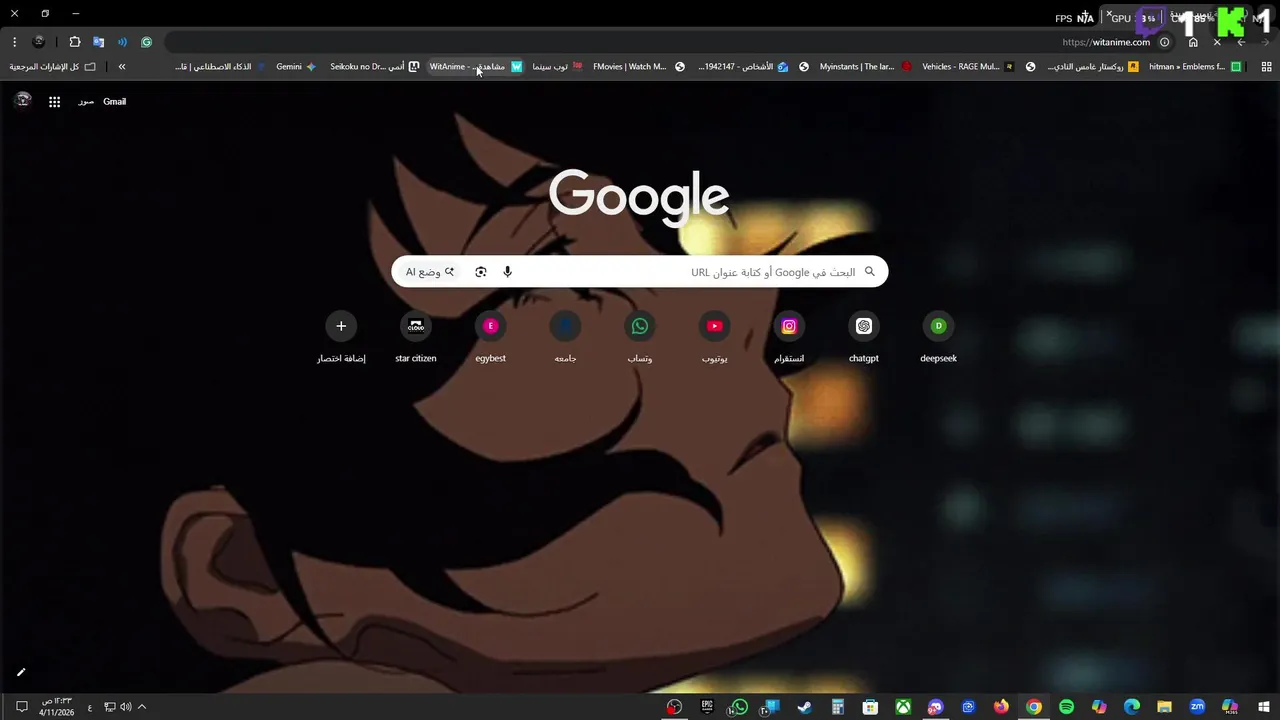Image resolution: width=1280 pixels, height=720 pixels.
Task: View site information icon beside witanime.com
Action: pyautogui.click(x=1164, y=42)
